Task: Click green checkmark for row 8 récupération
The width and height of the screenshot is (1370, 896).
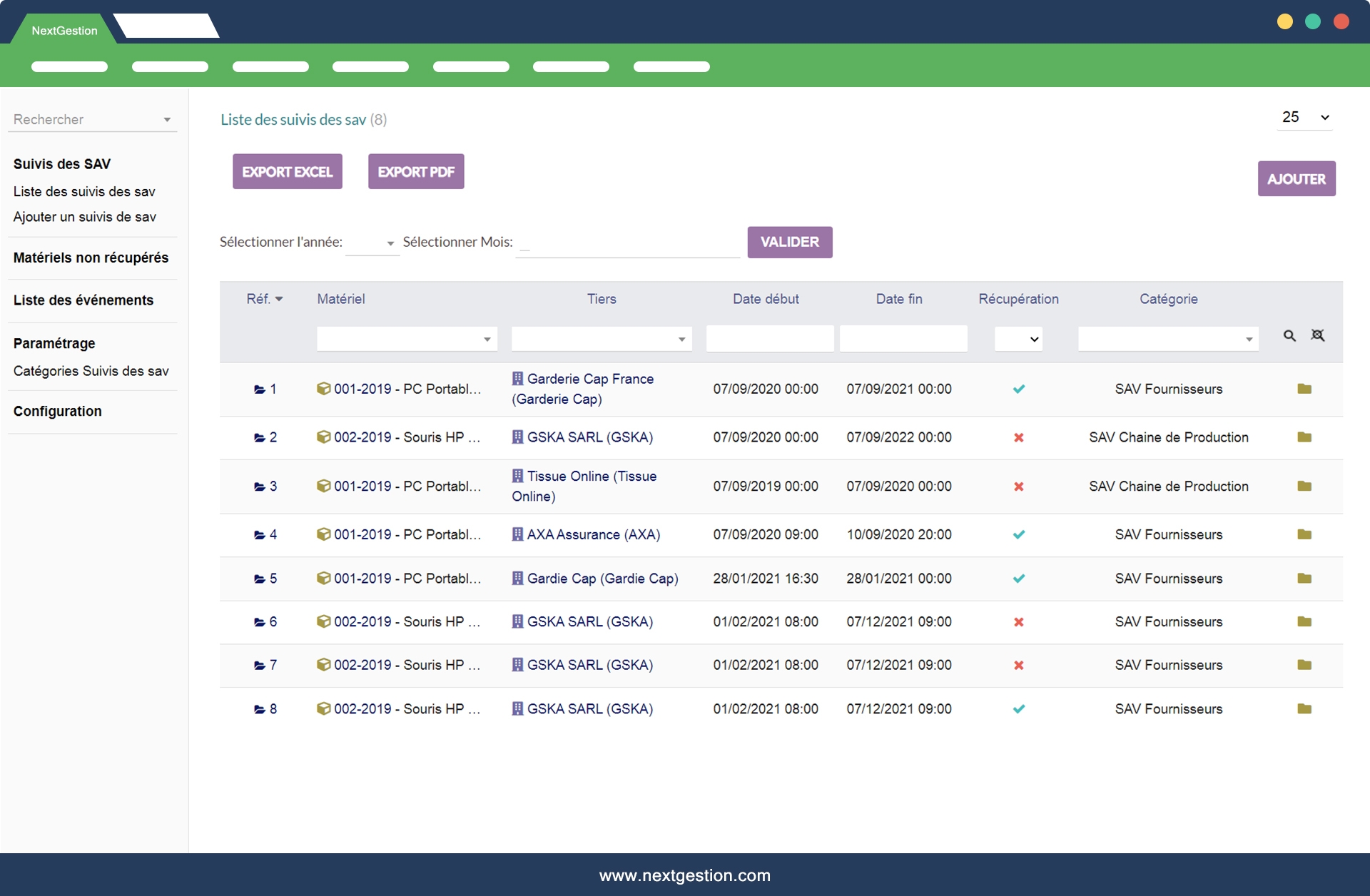Action: pos(1018,709)
